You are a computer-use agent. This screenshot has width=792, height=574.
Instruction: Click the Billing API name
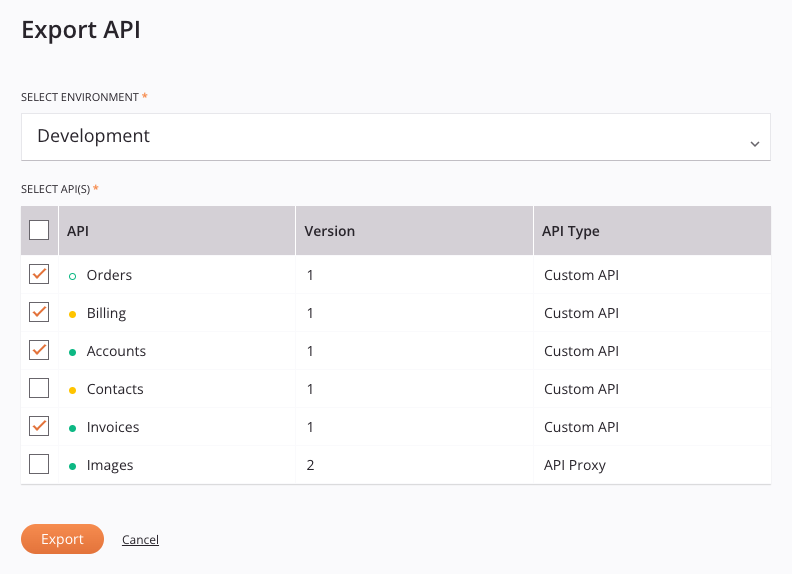107,313
